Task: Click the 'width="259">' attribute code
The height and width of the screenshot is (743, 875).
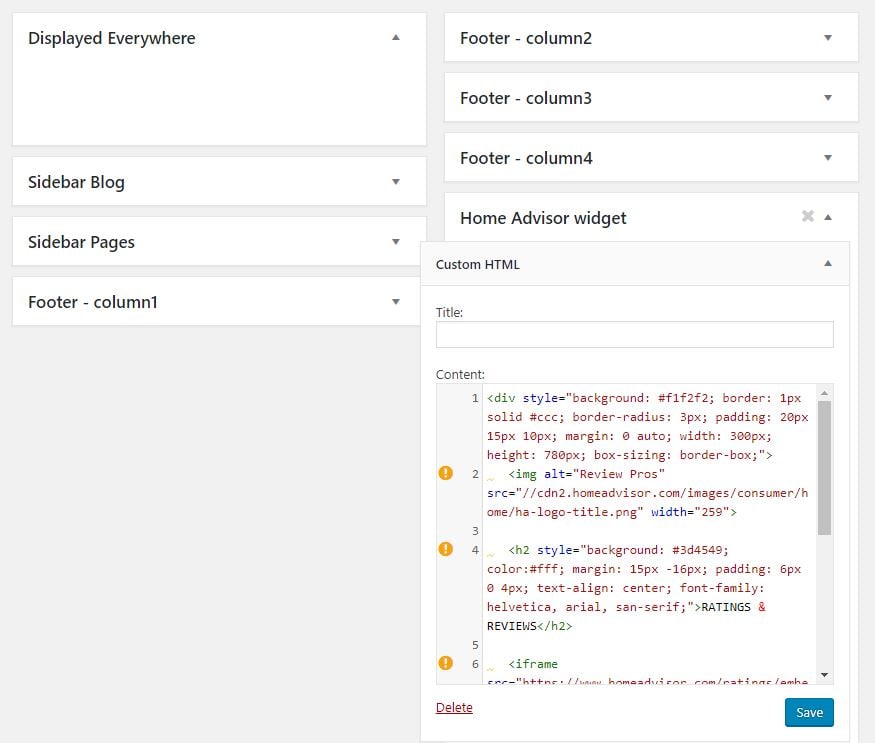Action: (694, 512)
